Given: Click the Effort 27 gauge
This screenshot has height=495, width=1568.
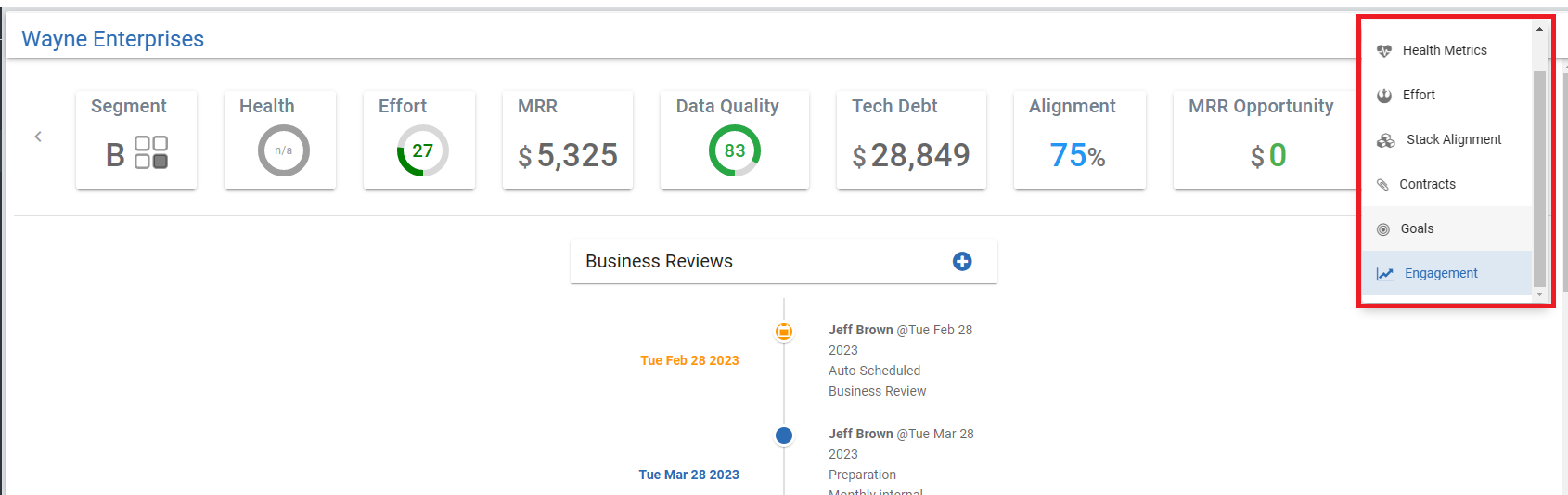Looking at the screenshot, I should click(x=423, y=150).
